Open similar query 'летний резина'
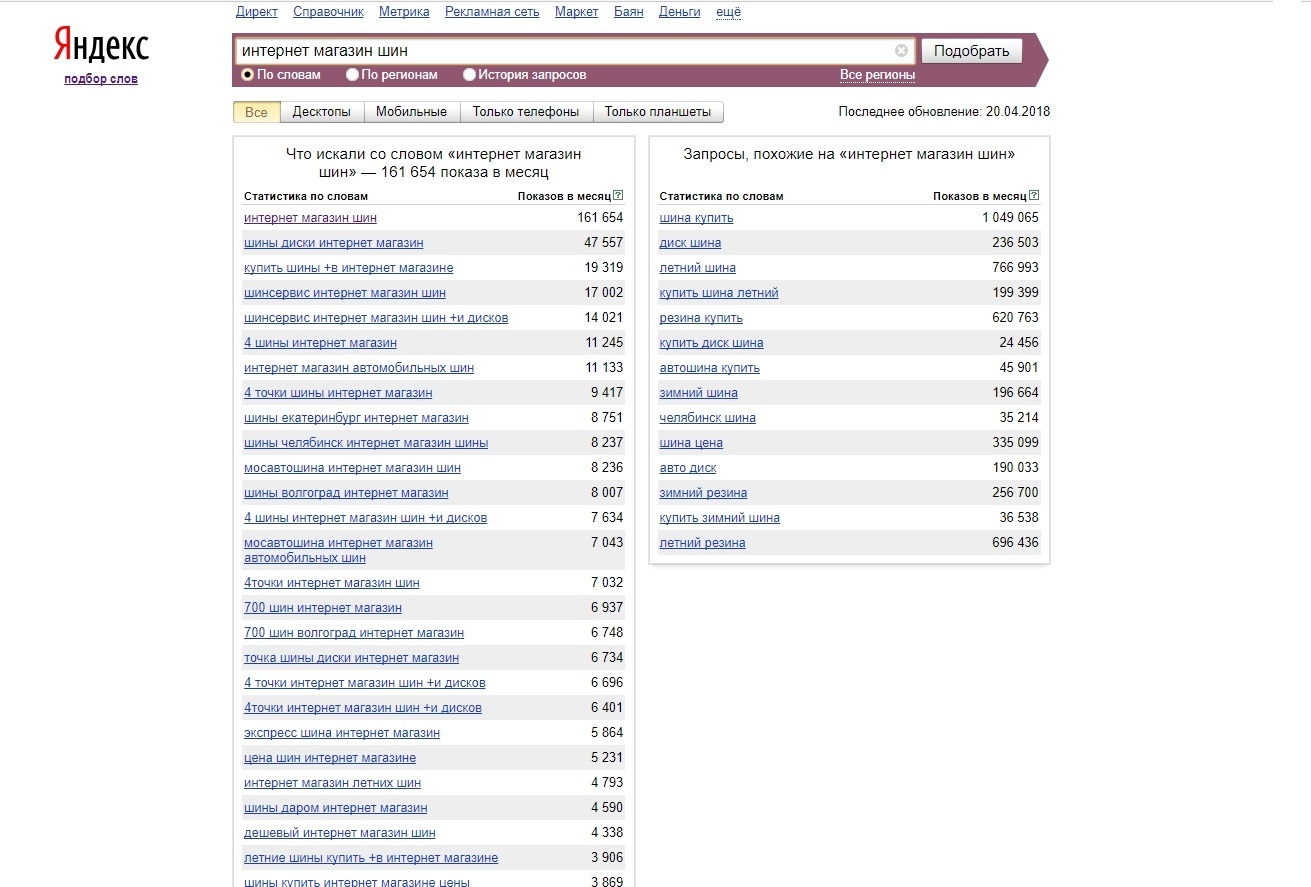The height and width of the screenshot is (887, 1311). (x=702, y=543)
